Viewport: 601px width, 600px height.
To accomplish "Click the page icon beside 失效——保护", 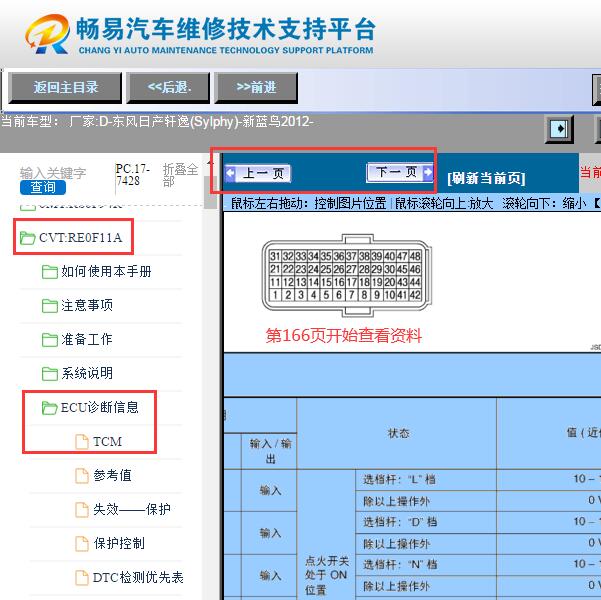I will [82, 510].
